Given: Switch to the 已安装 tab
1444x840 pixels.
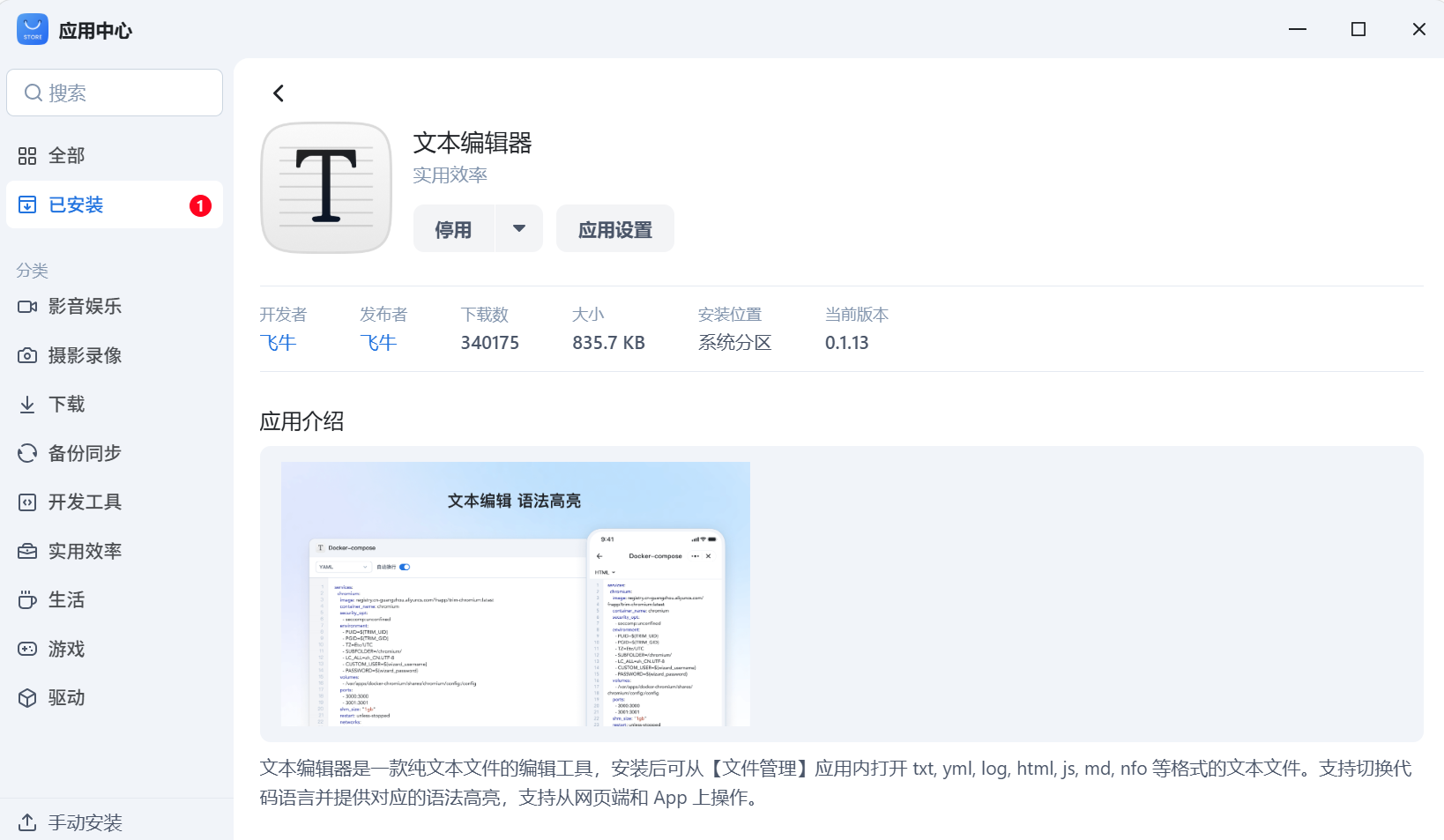Looking at the screenshot, I should pyautogui.click(x=76, y=205).
